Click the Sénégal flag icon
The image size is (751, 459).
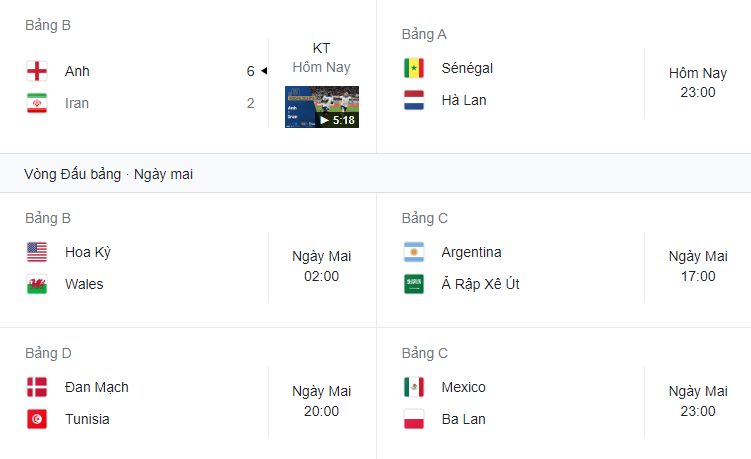coord(414,68)
